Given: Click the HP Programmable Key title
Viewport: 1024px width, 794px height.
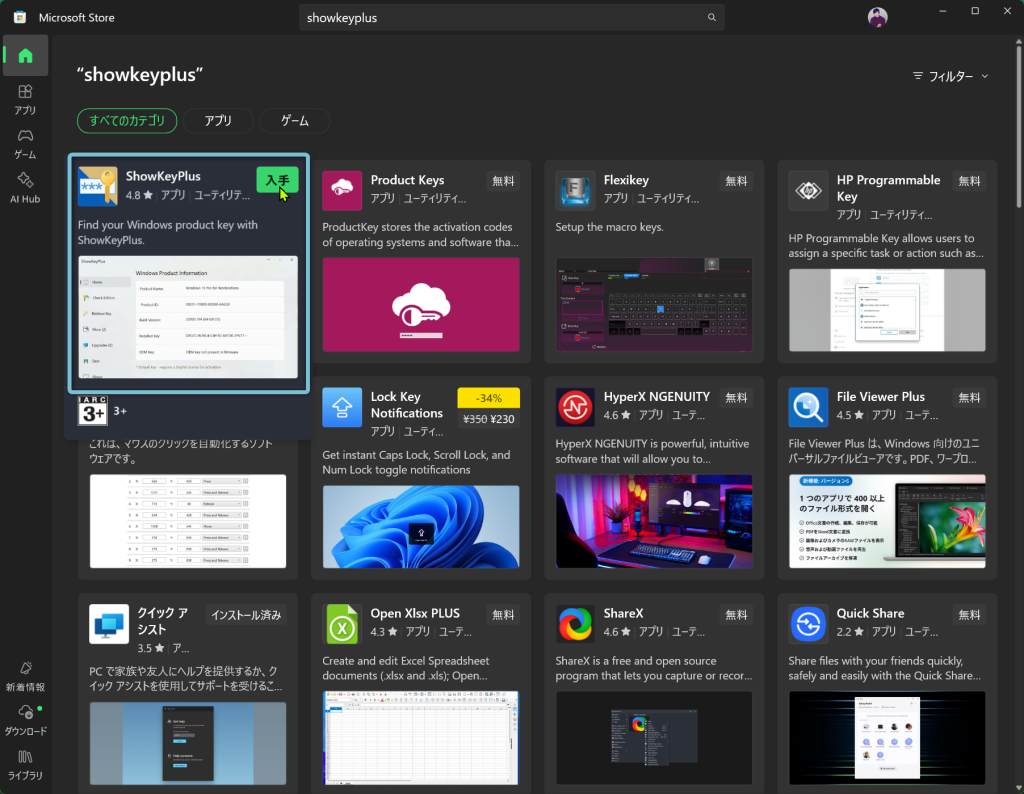Looking at the screenshot, I should [889, 188].
